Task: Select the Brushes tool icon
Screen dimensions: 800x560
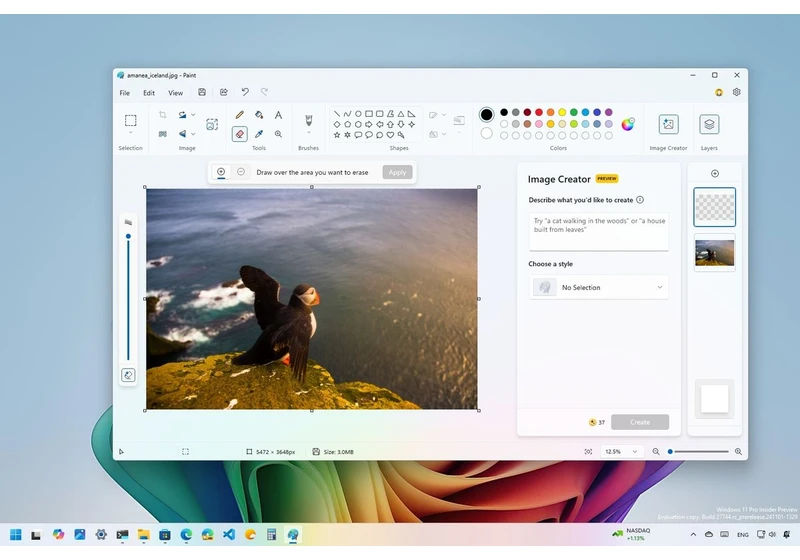Action: [x=308, y=120]
